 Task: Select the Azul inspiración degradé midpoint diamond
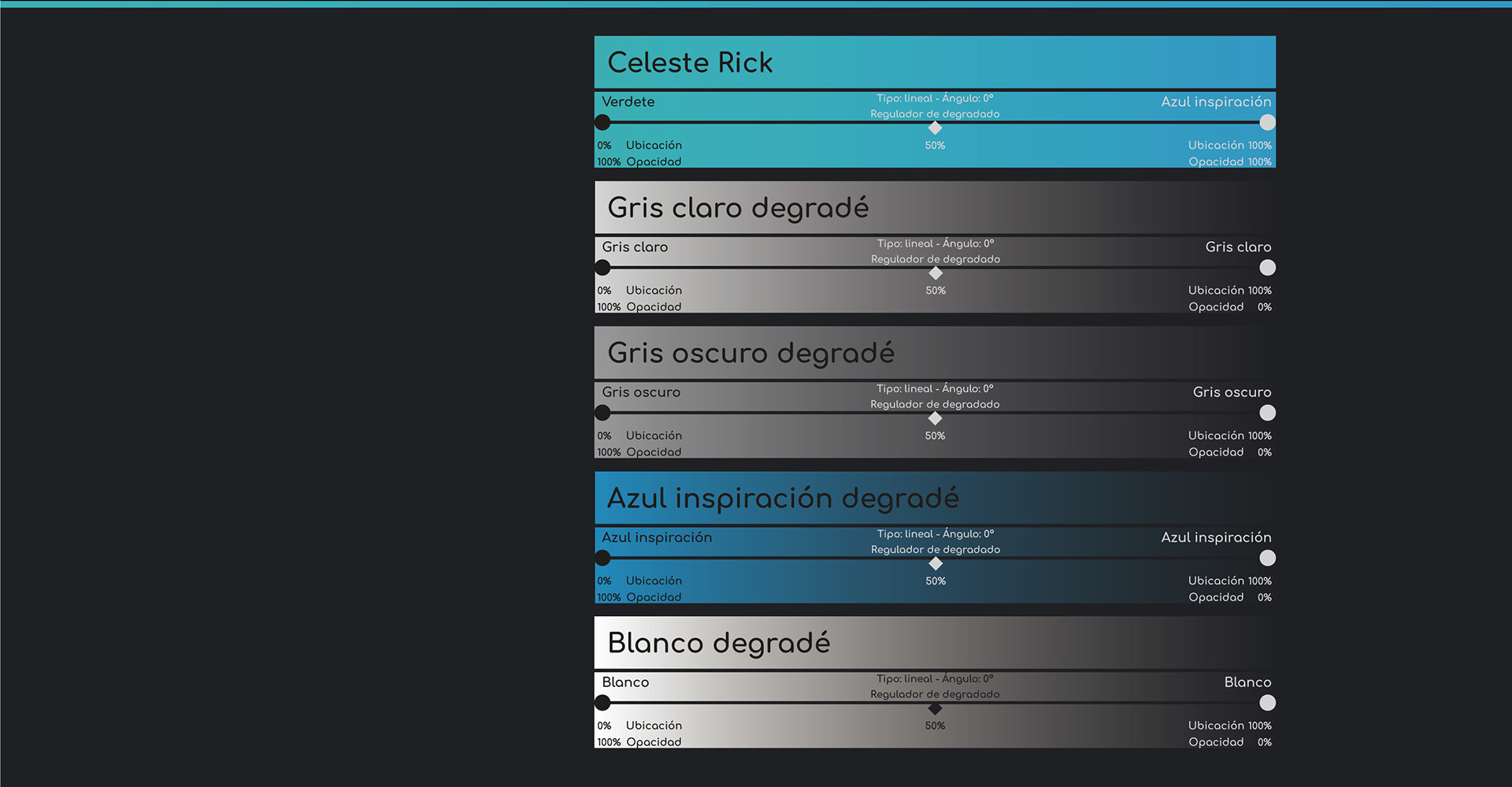pyautogui.click(x=936, y=563)
